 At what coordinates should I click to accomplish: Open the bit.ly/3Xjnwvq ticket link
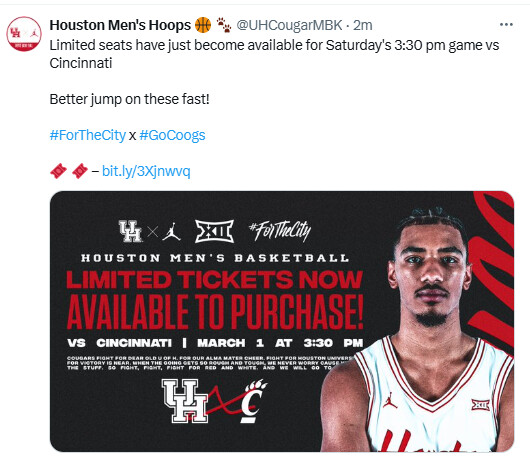[x=146, y=171]
